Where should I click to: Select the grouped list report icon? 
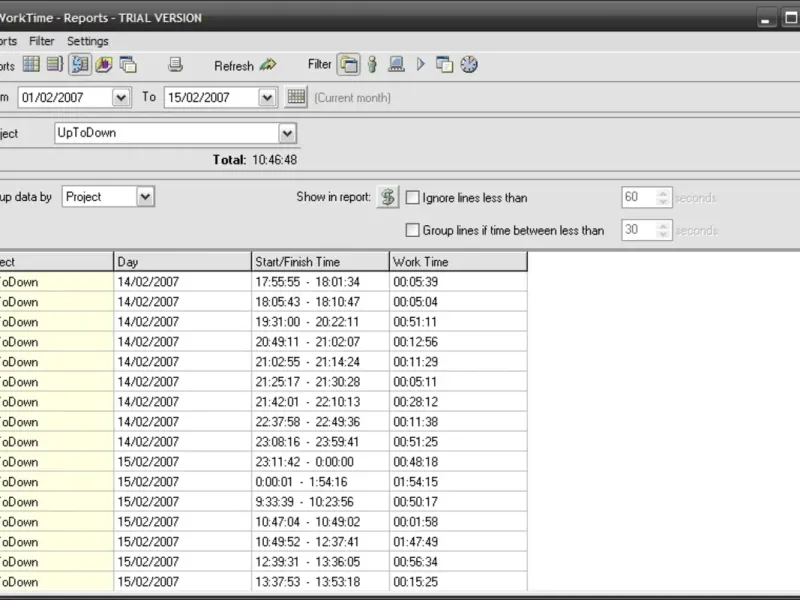point(55,64)
